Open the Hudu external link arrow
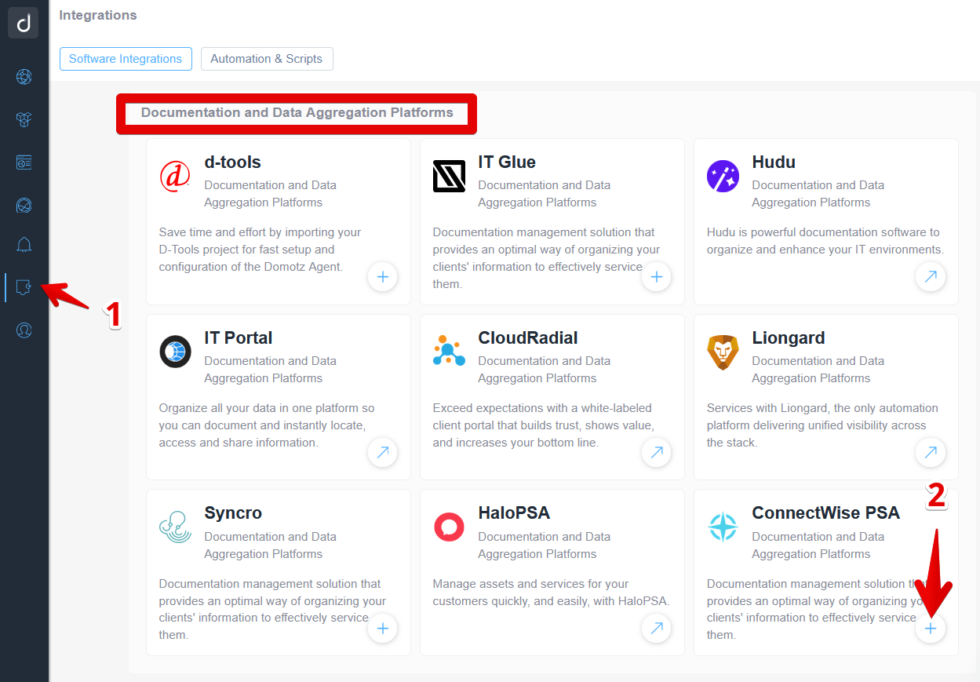Screen dimensions: 980x682 tap(930, 277)
